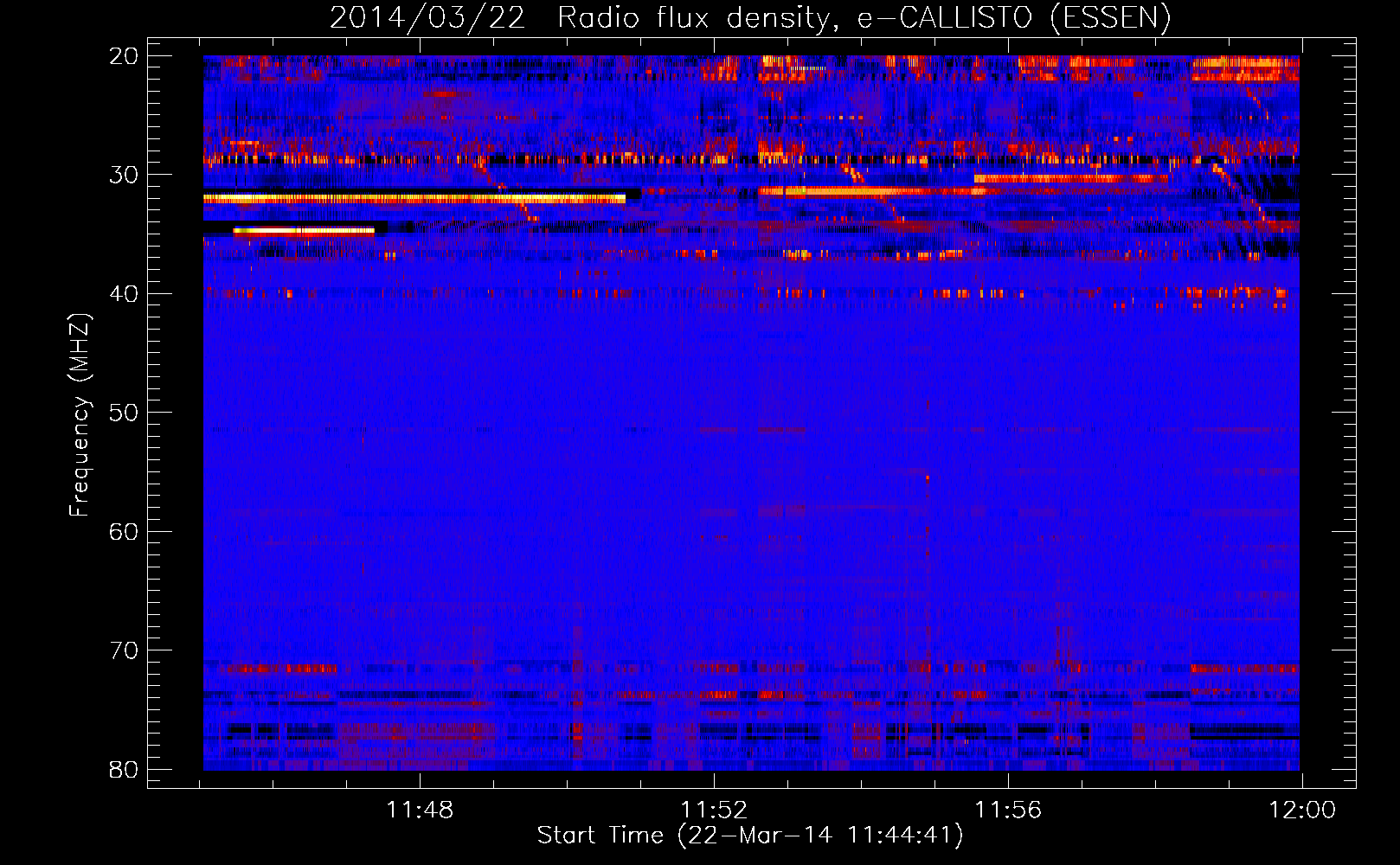Click the 40 frequency tick label
Viewport: 1400px width, 865px height.
click(124, 294)
